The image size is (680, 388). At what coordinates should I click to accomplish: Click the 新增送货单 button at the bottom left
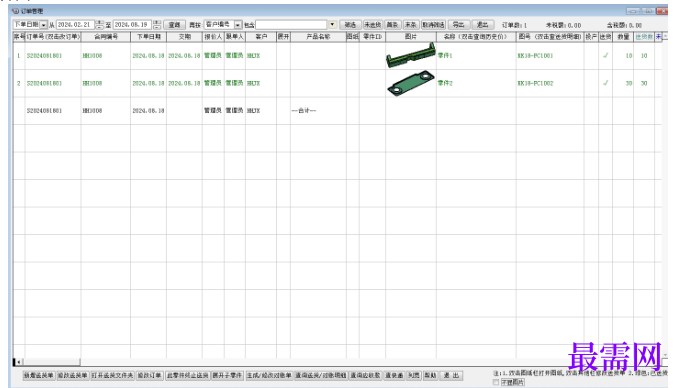(39, 375)
